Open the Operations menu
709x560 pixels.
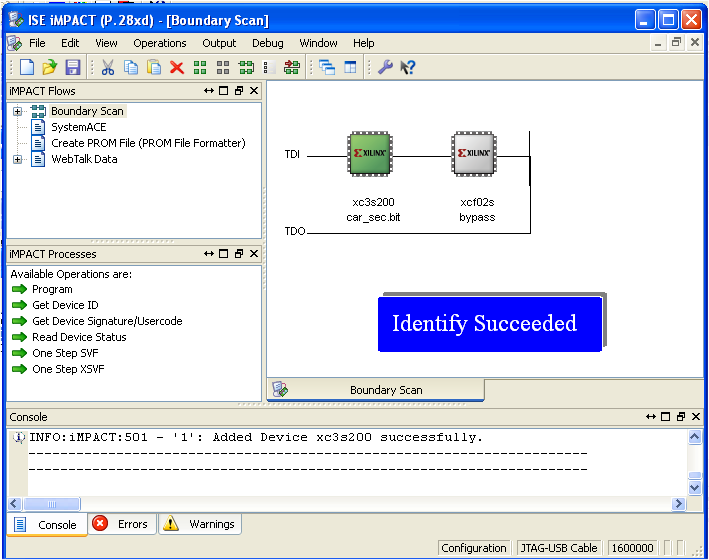pos(159,43)
